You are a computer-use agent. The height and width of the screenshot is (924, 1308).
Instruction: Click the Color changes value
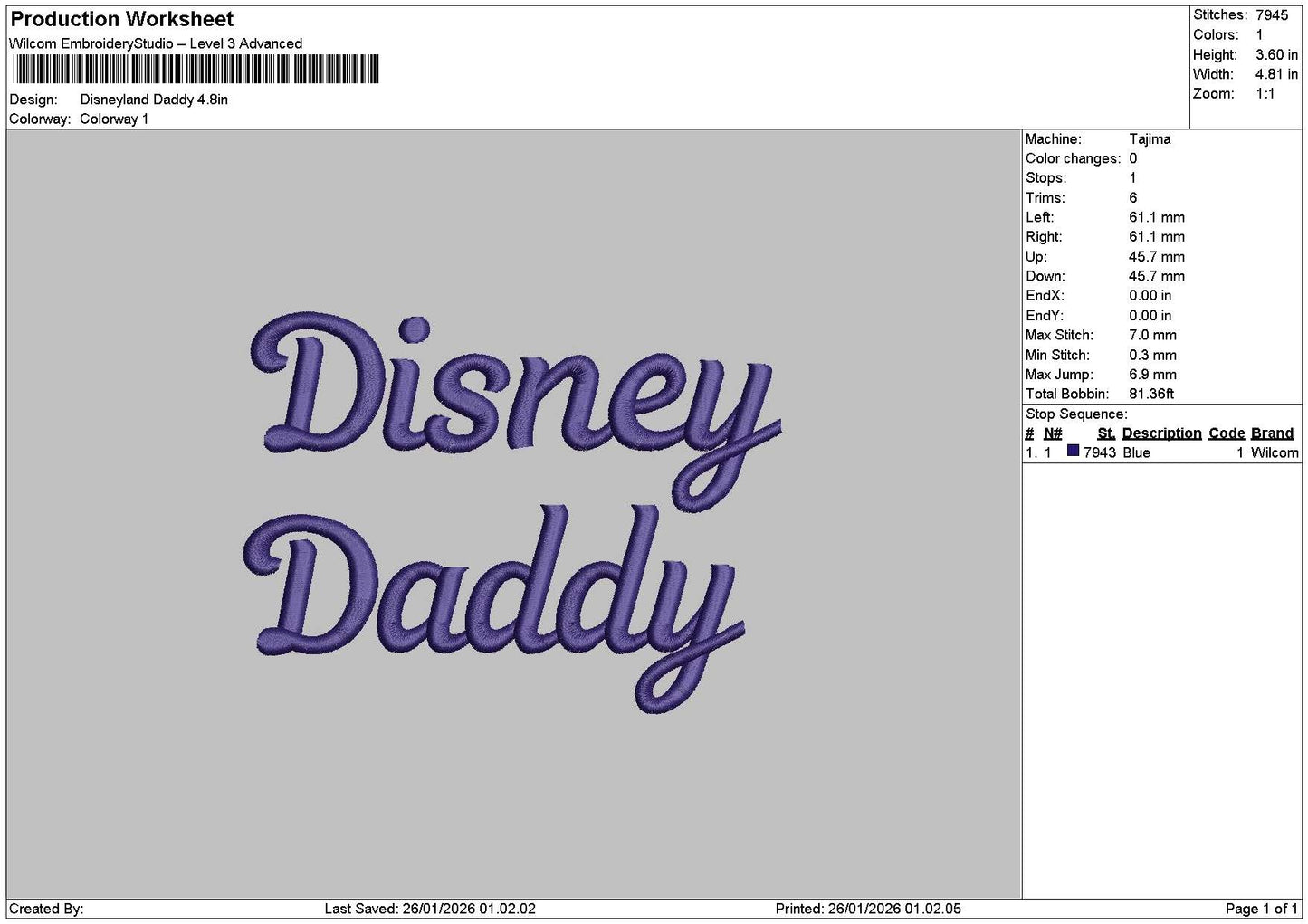pyautogui.click(x=1133, y=159)
